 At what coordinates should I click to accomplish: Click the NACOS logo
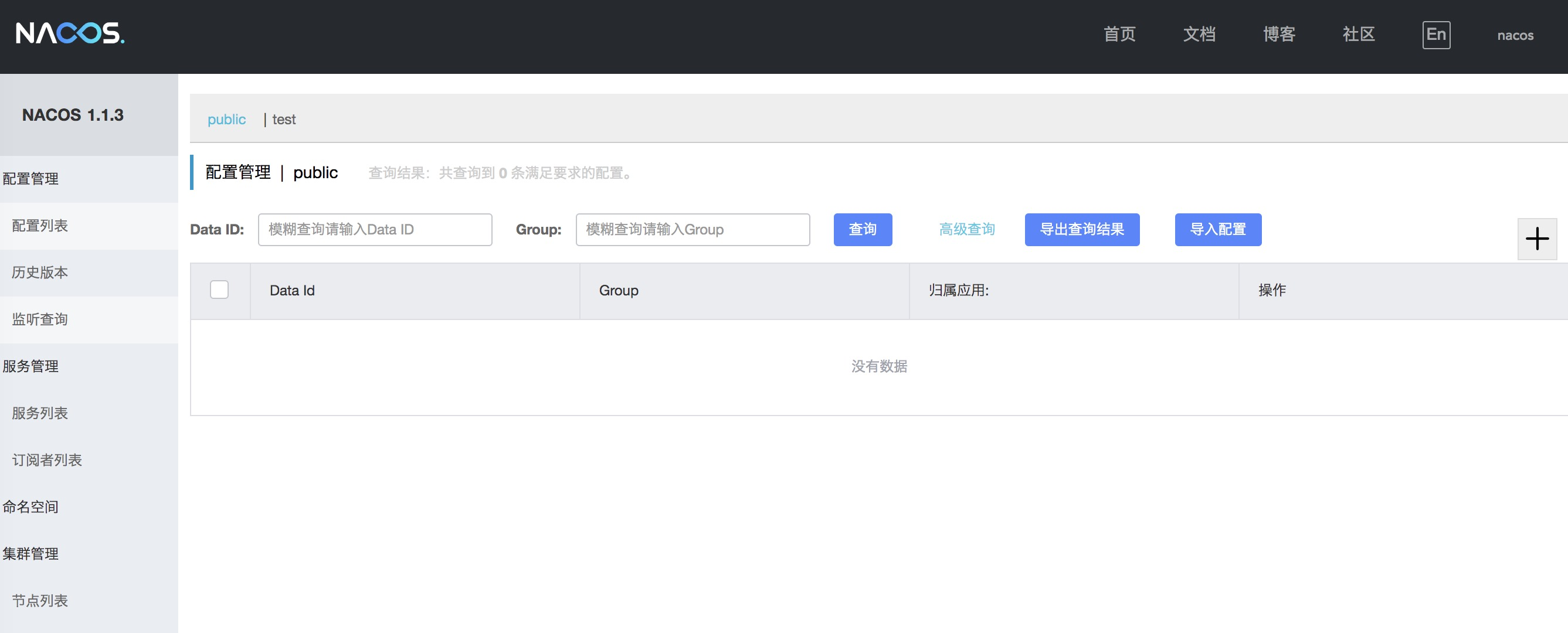pyautogui.click(x=69, y=33)
